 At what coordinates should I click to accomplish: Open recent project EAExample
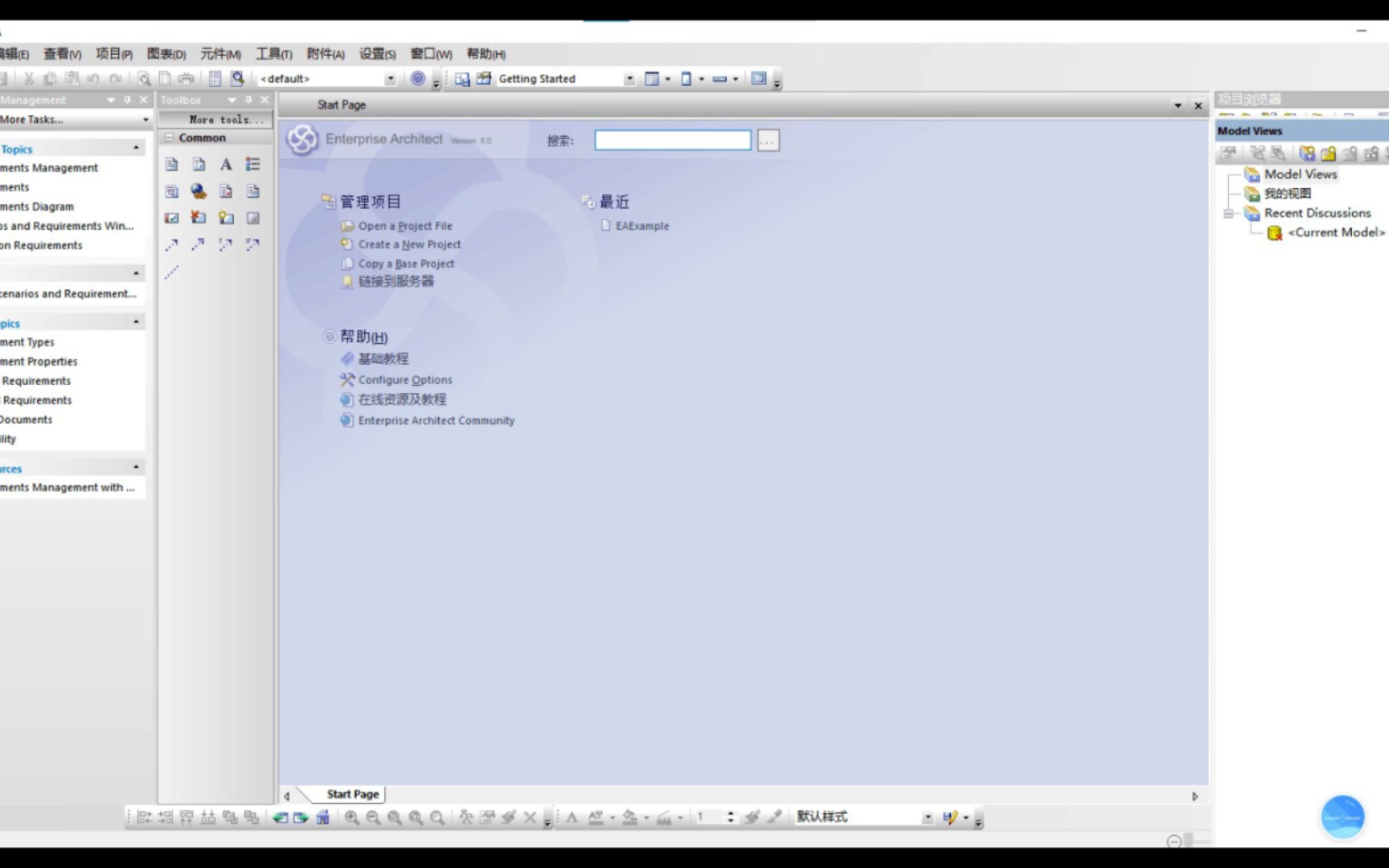coord(642,226)
